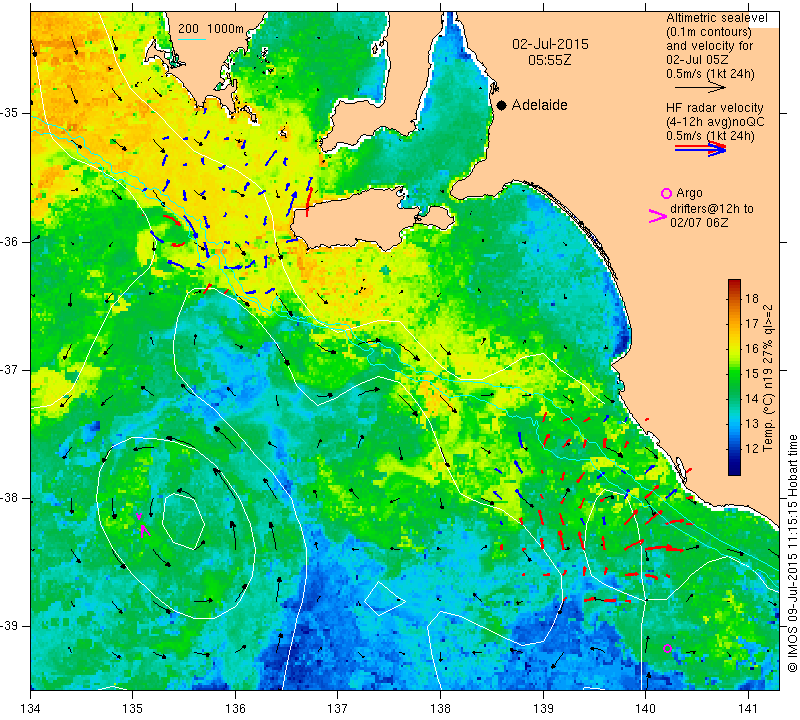800x720 pixels.
Task: Click the innermost eddy contour near 135.5E 38S
Action: point(184,522)
